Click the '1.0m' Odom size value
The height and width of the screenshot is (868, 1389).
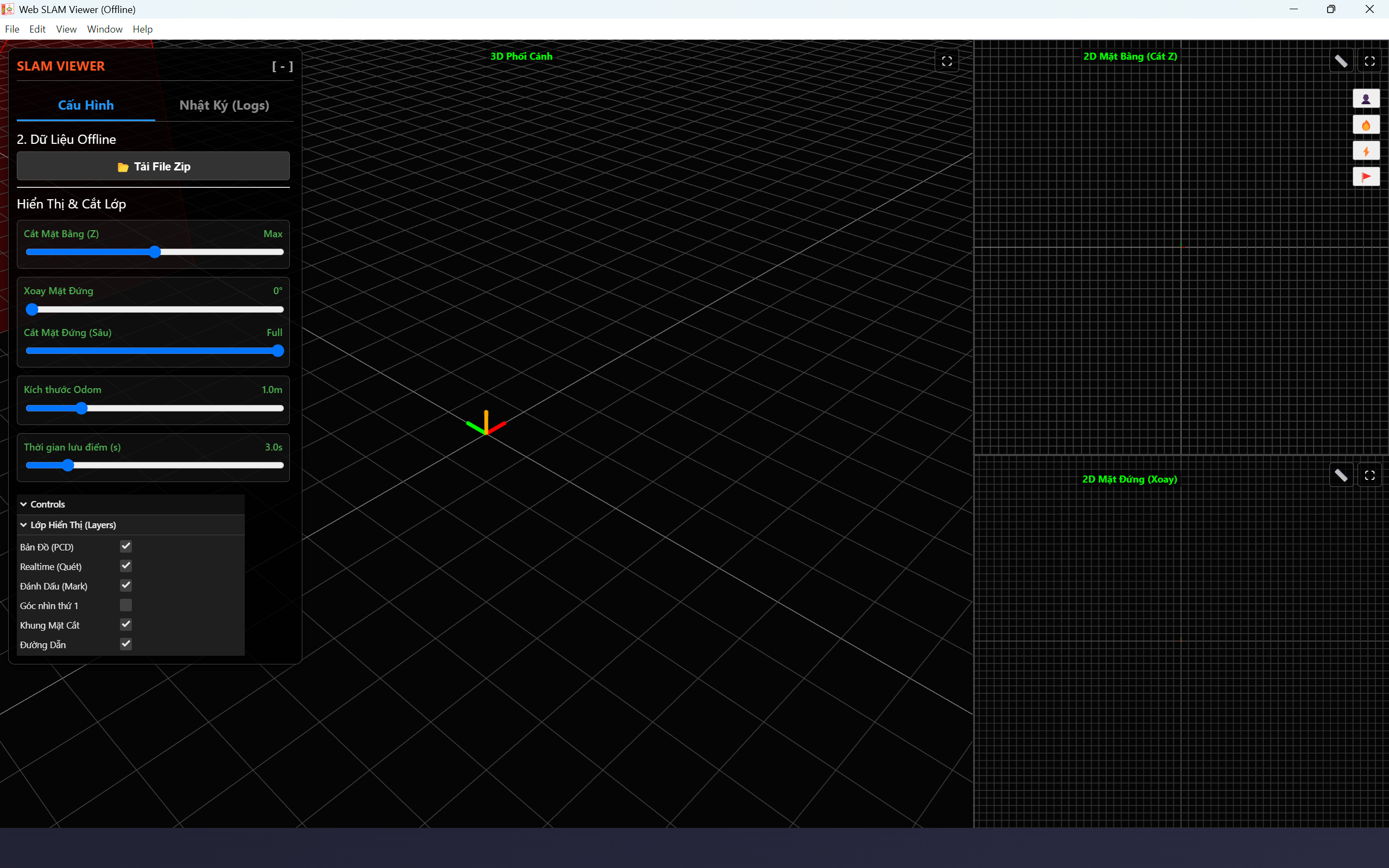(272, 390)
